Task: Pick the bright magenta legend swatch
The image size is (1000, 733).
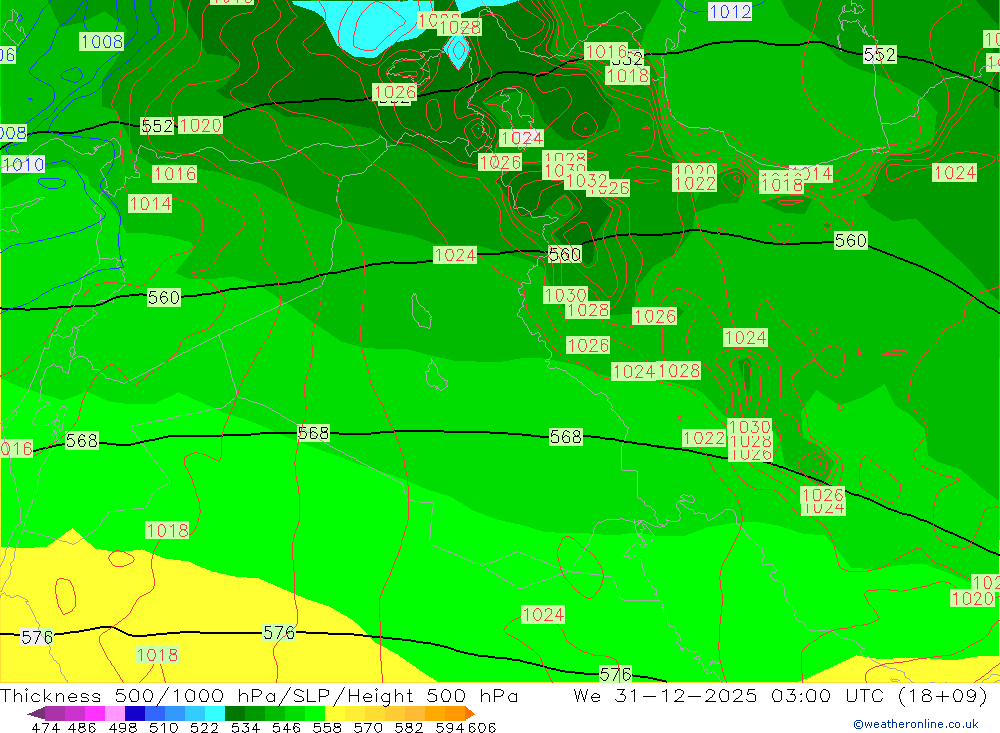Action: (94, 713)
